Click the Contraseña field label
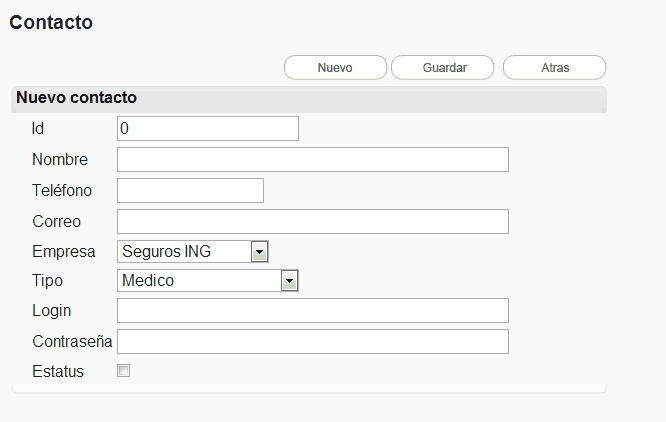The height and width of the screenshot is (422, 666). pos(72,342)
